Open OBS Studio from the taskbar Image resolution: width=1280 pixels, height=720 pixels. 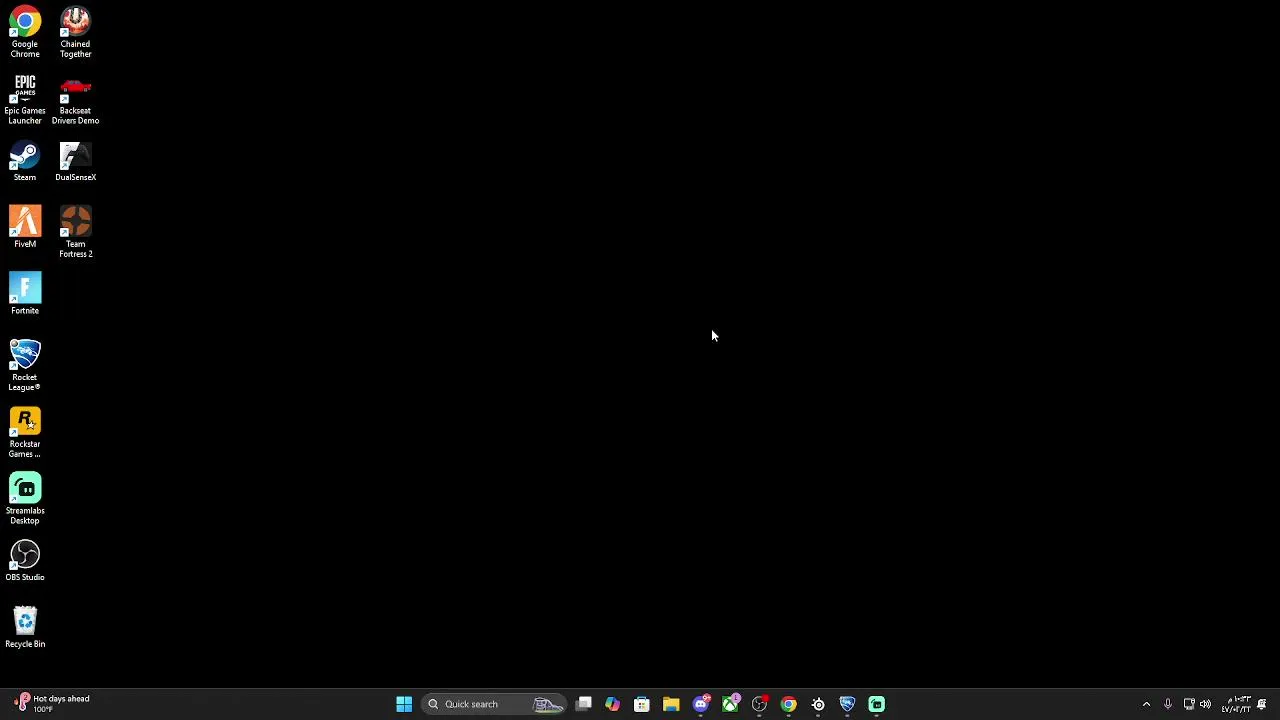tap(759, 704)
